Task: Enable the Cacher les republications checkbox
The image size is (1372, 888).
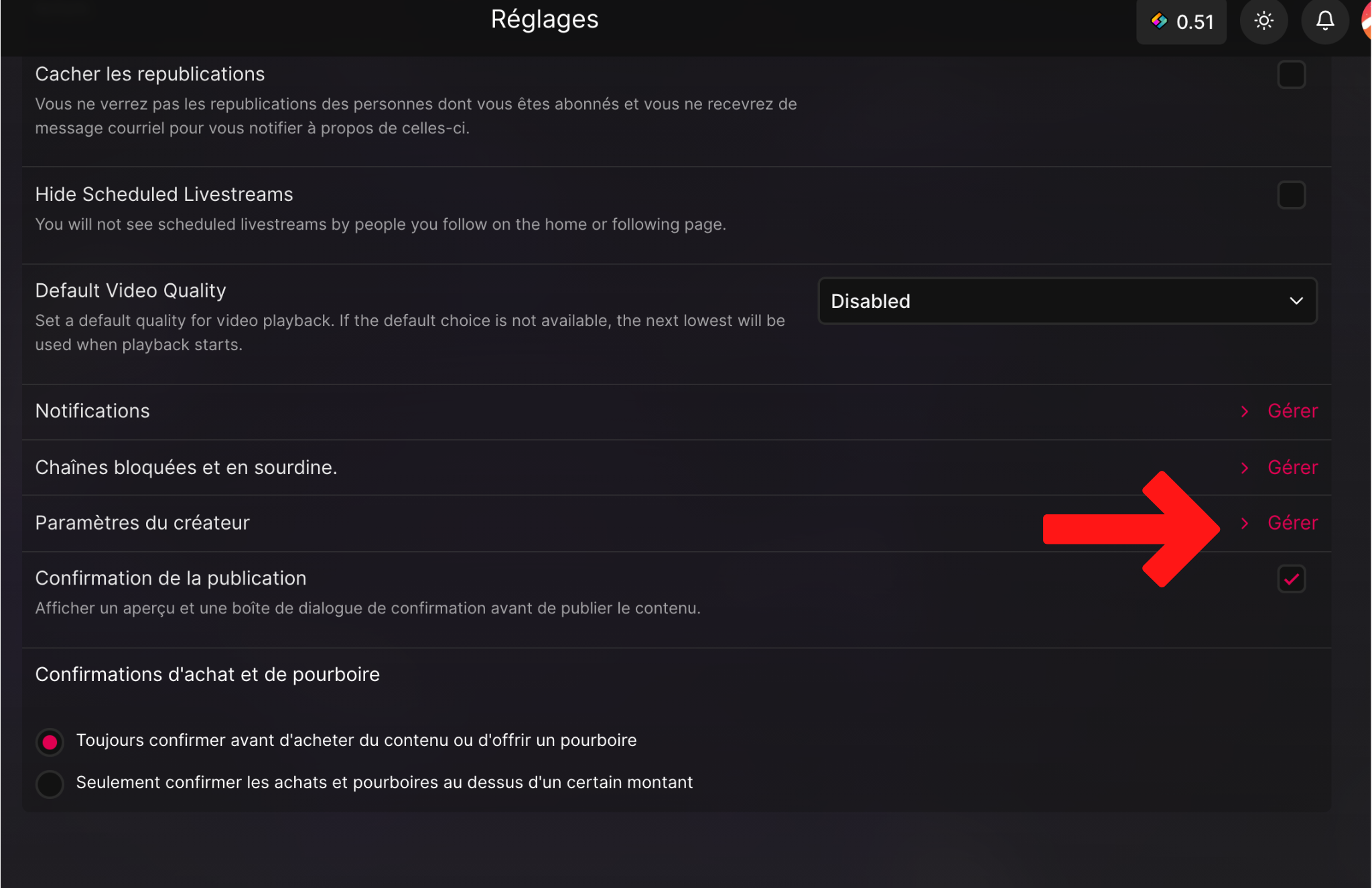Action: [x=1291, y=74]
